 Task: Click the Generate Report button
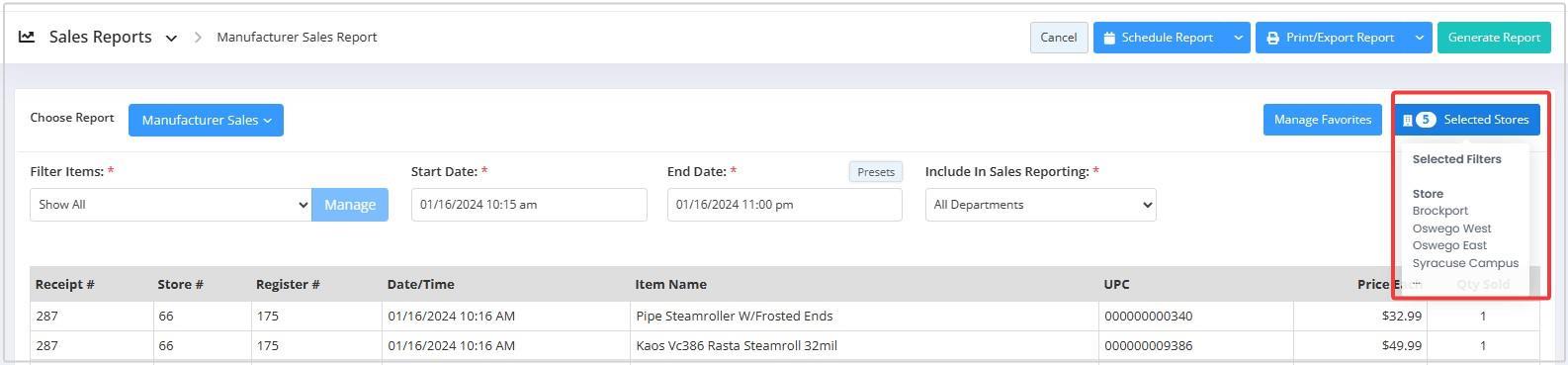tap(1494, 38)
